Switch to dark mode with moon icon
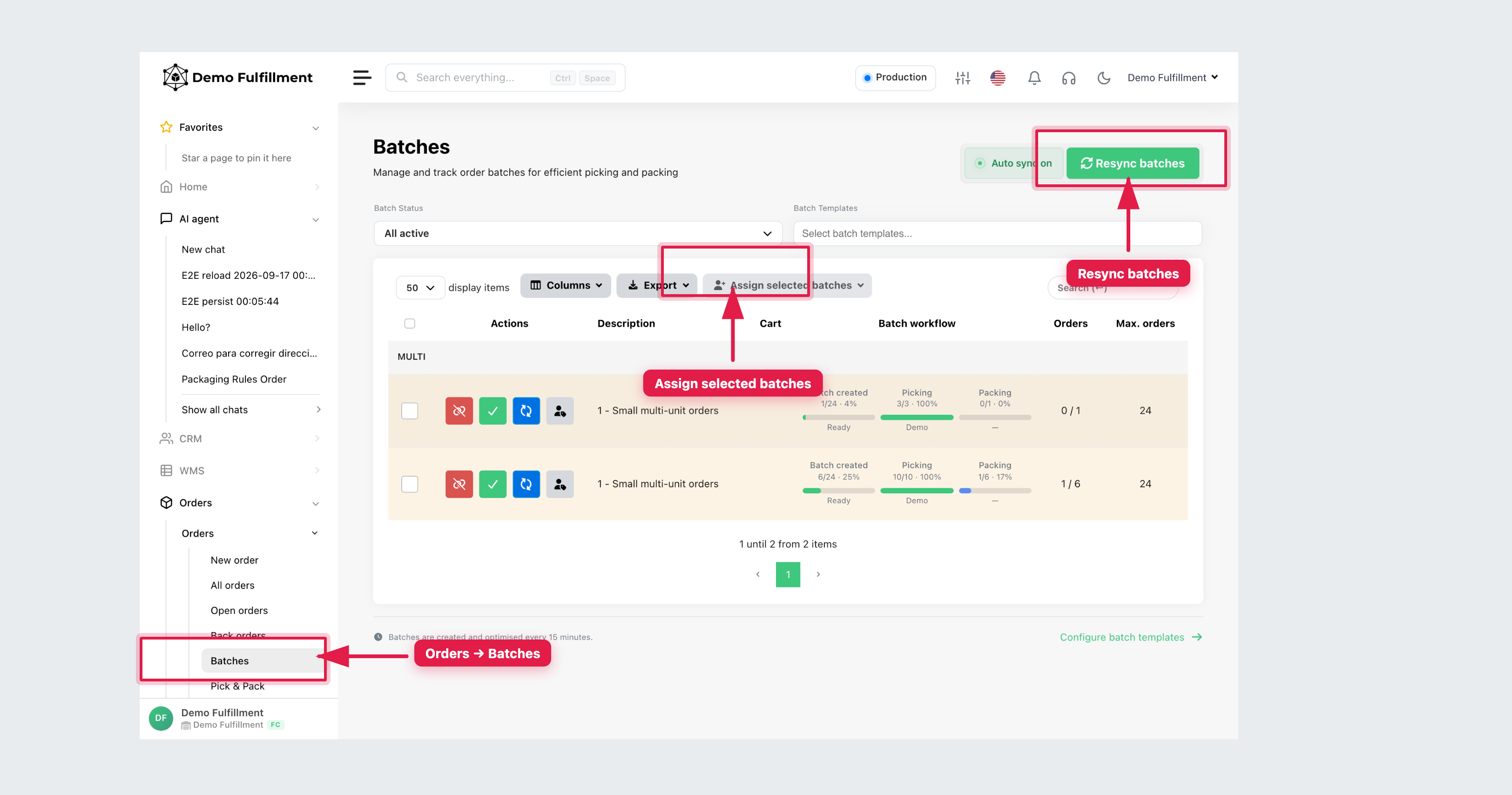 [x=1103, y=78]
